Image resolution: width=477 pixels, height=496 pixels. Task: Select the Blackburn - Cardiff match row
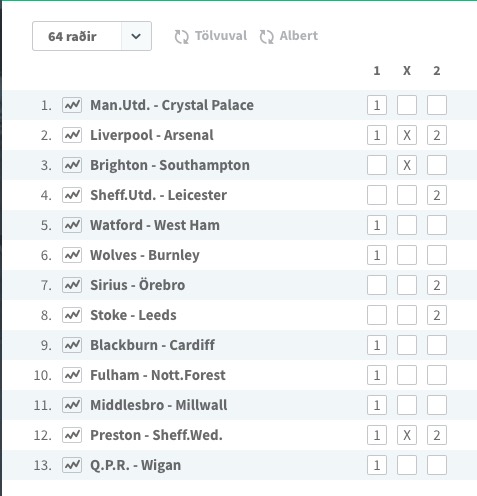pos(240,345)
